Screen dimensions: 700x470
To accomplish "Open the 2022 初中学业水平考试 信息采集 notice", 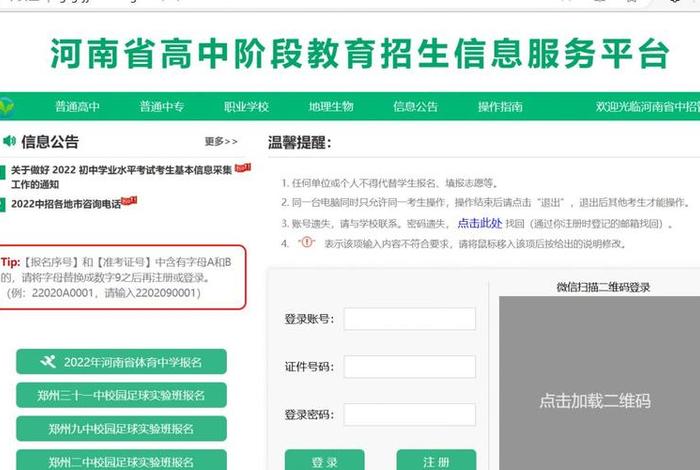I will 121,177.
